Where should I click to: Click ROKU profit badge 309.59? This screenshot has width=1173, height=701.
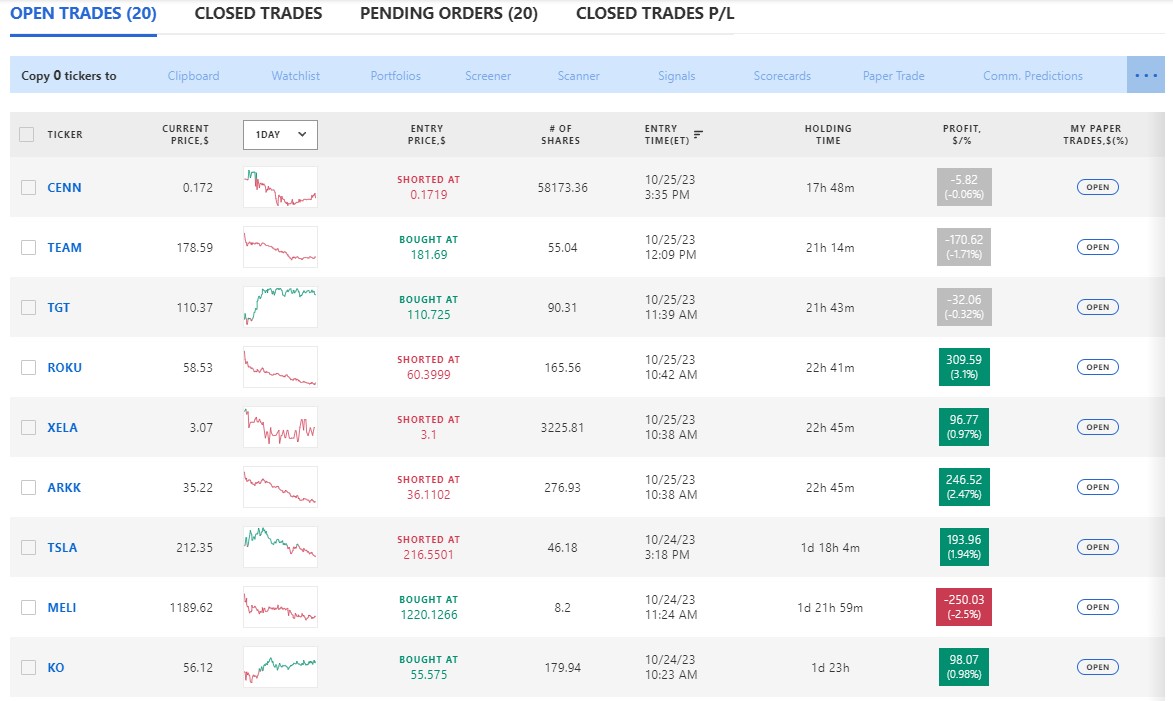(964, 367)
